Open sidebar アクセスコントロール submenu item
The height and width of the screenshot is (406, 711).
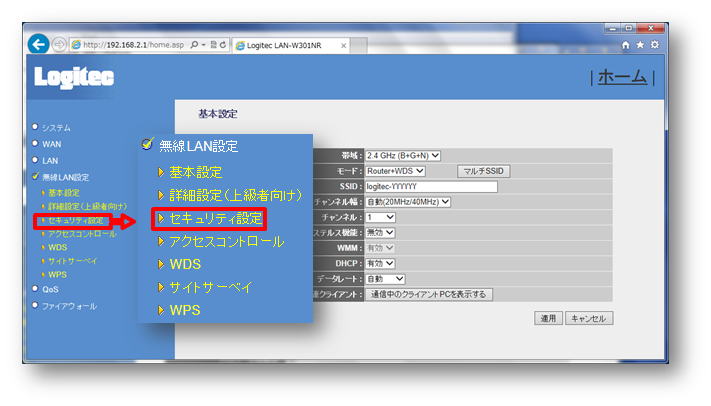[x=82, y=234]
